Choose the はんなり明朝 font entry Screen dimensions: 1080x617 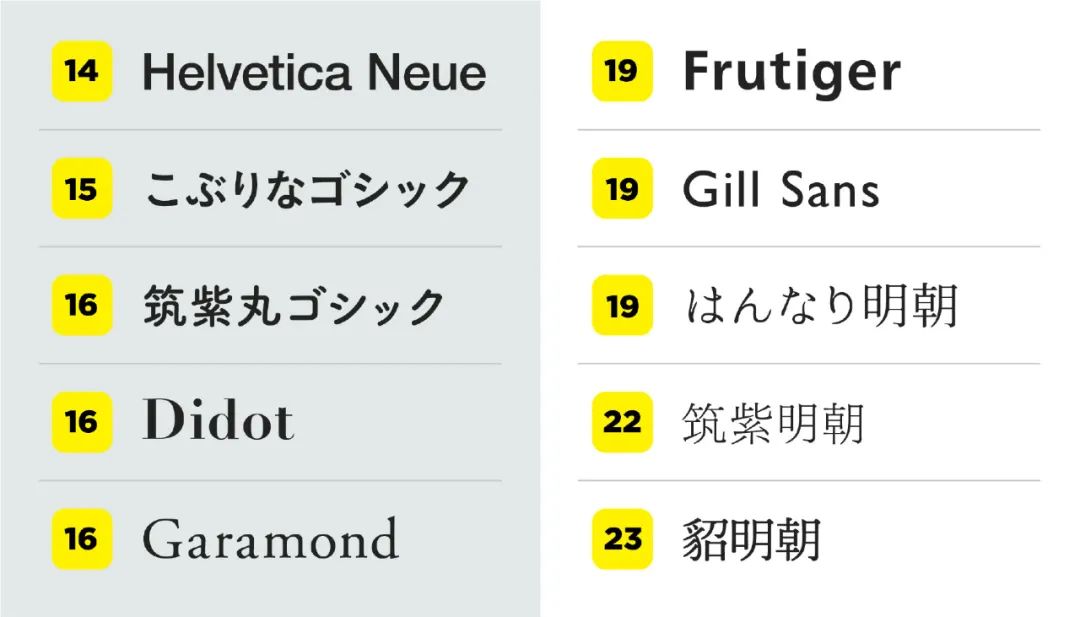821,306
